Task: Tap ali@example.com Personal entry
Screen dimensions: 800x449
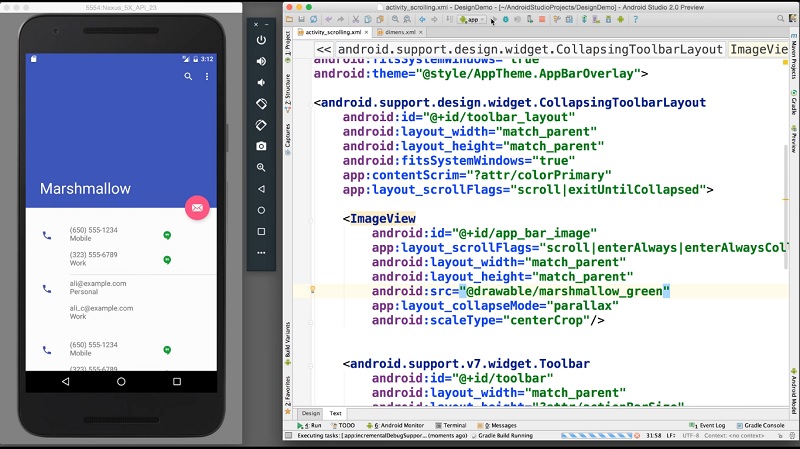Action: coord(98,287)
